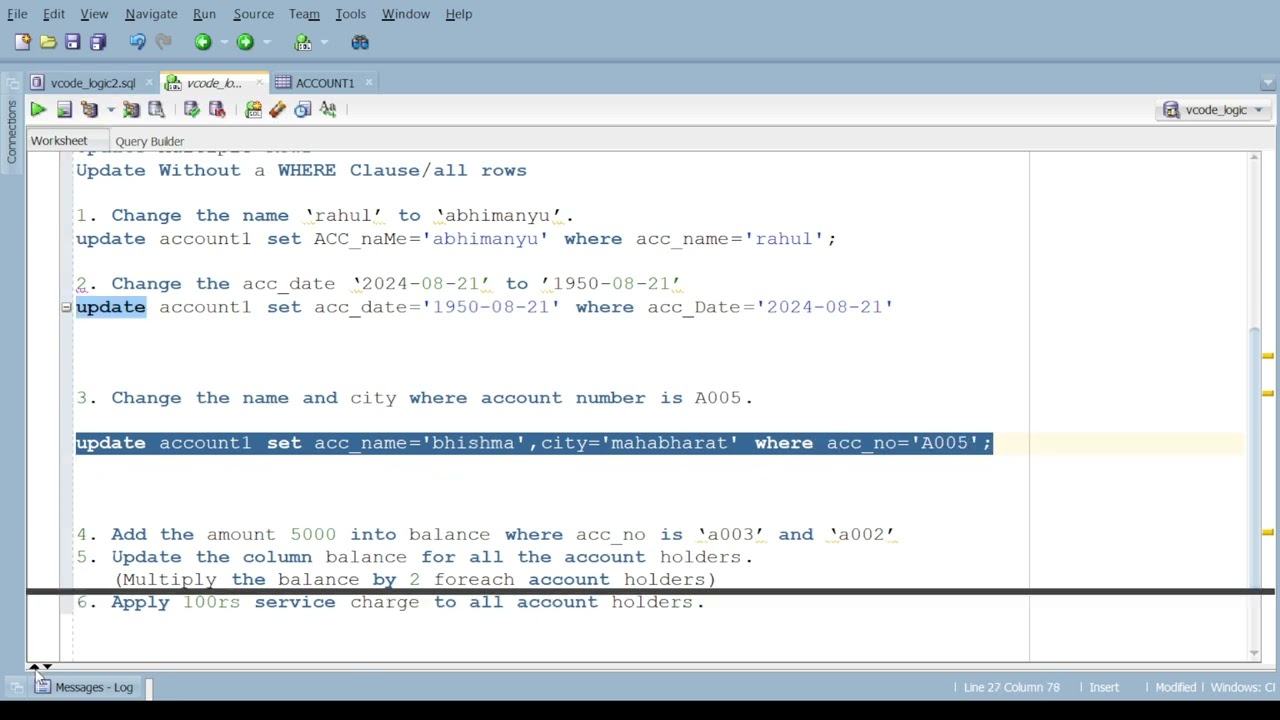
Task: Save all open files
Action: point(97,42)
